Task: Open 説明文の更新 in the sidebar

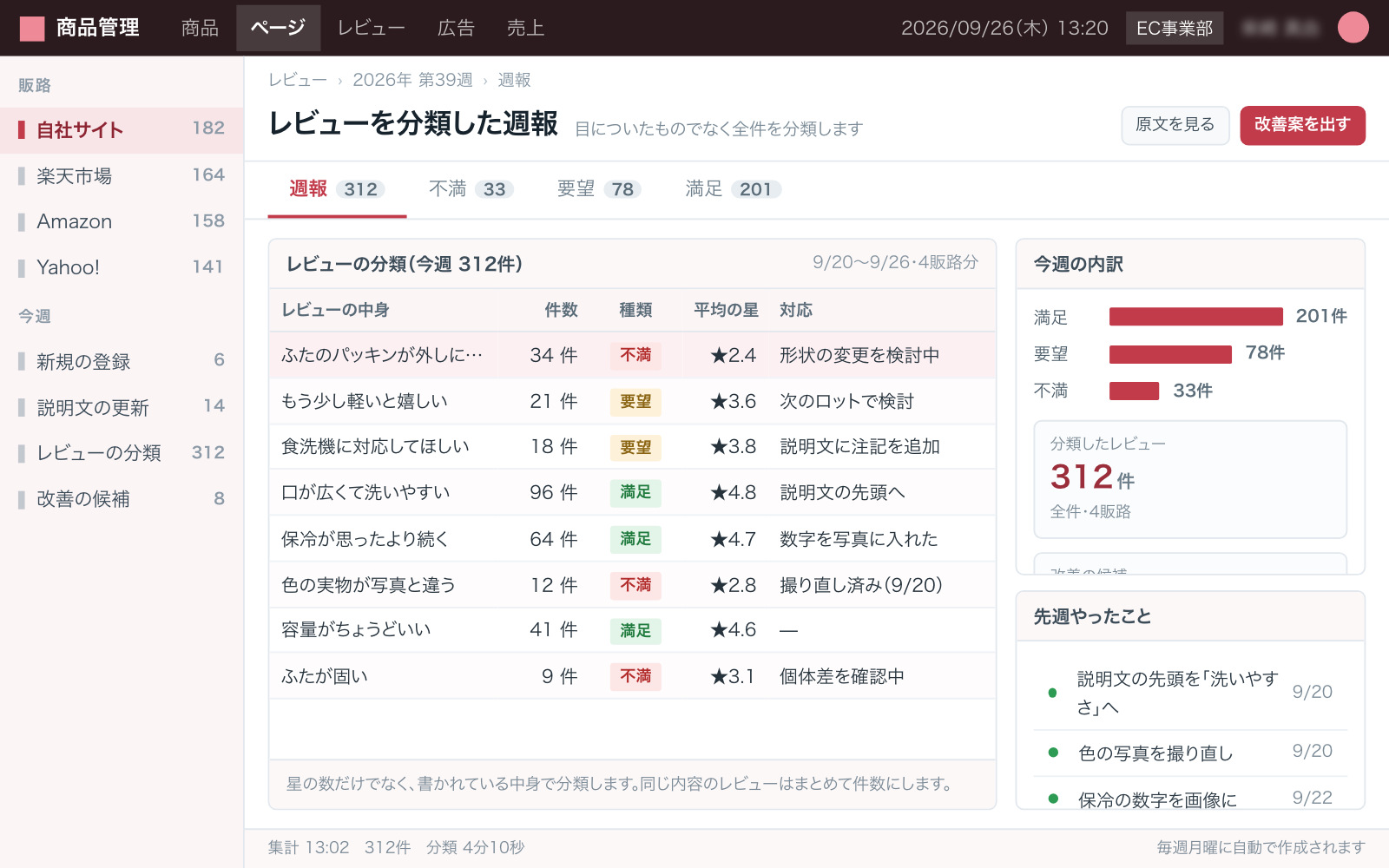Action: 122,407
